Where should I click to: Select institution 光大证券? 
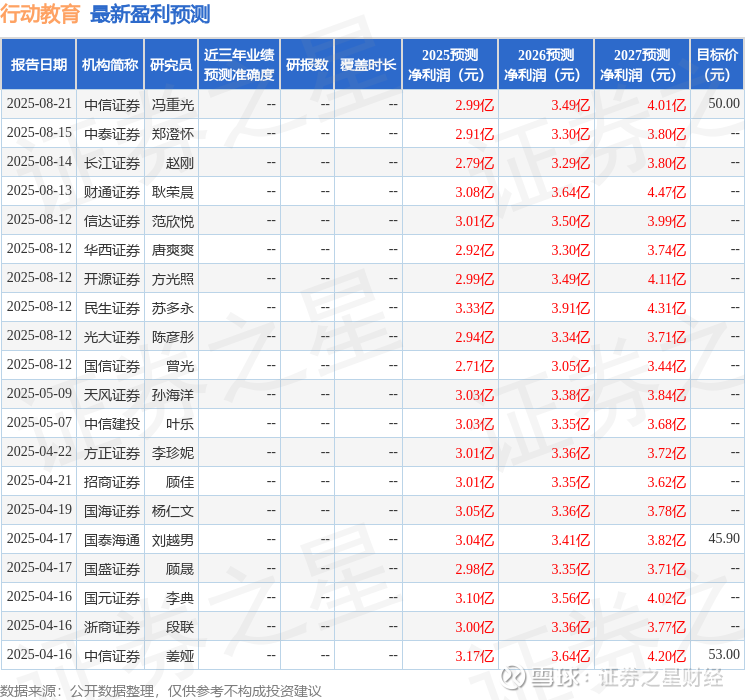click(x=112, y=337)
